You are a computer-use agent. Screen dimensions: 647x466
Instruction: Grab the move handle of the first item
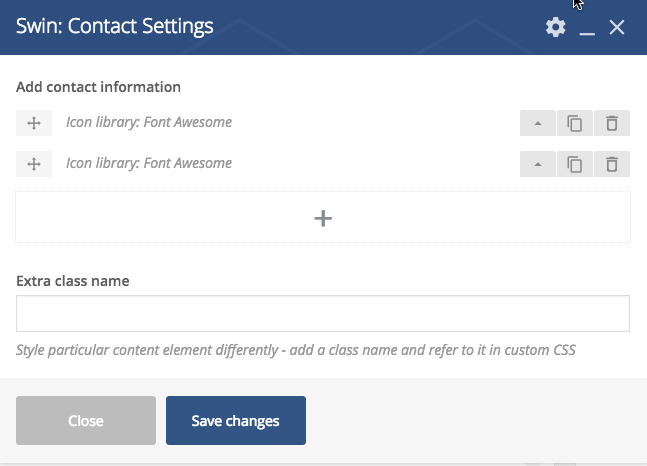[34, 123]
